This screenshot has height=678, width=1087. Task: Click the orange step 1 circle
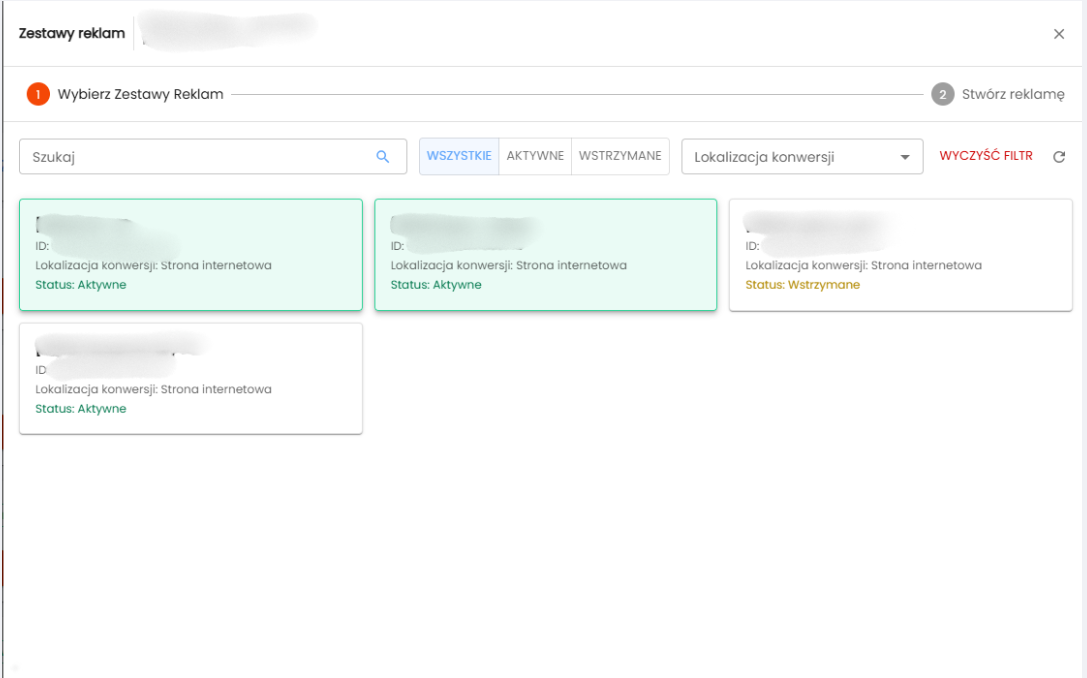(38, 95)
